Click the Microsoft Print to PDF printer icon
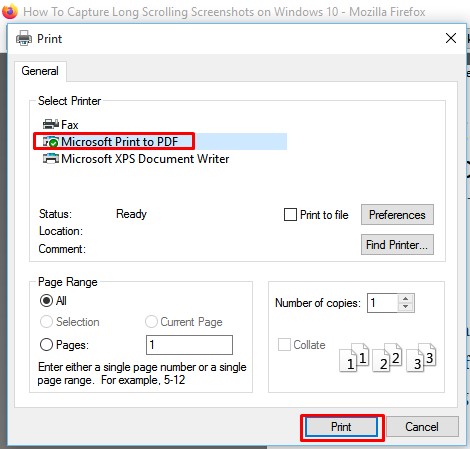This screenshot has width=470, height=449. (x=51, y=142)
